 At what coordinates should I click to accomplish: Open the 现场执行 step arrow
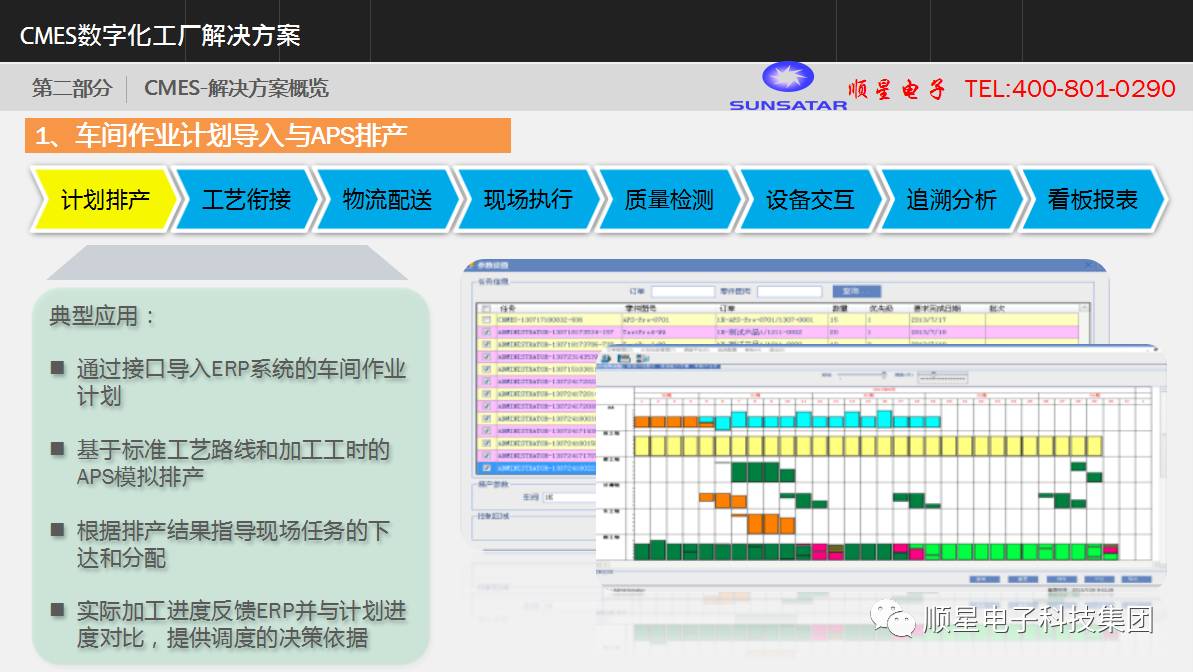[x=527, y=200]
